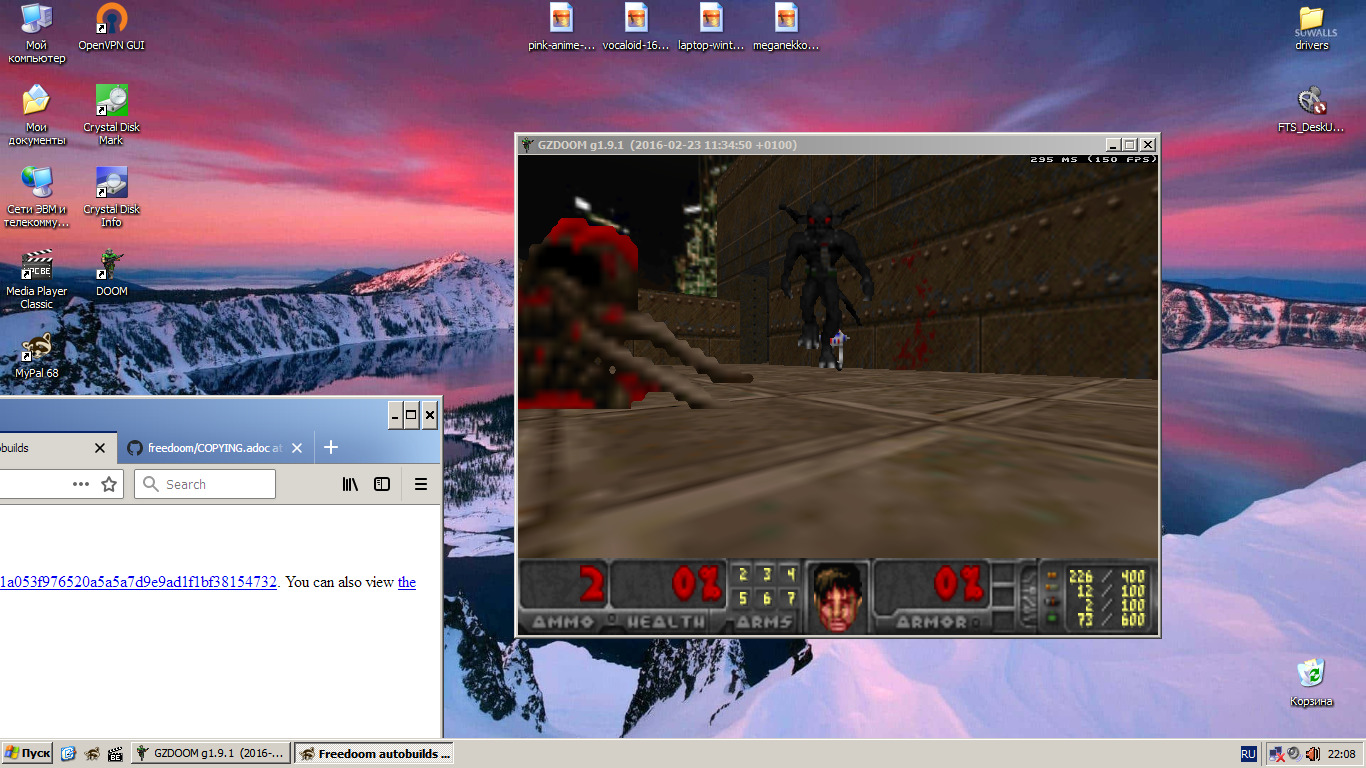Select the vocaloid-16 file on desktop
Viewport: 1366px width, 768px height.
636,27
